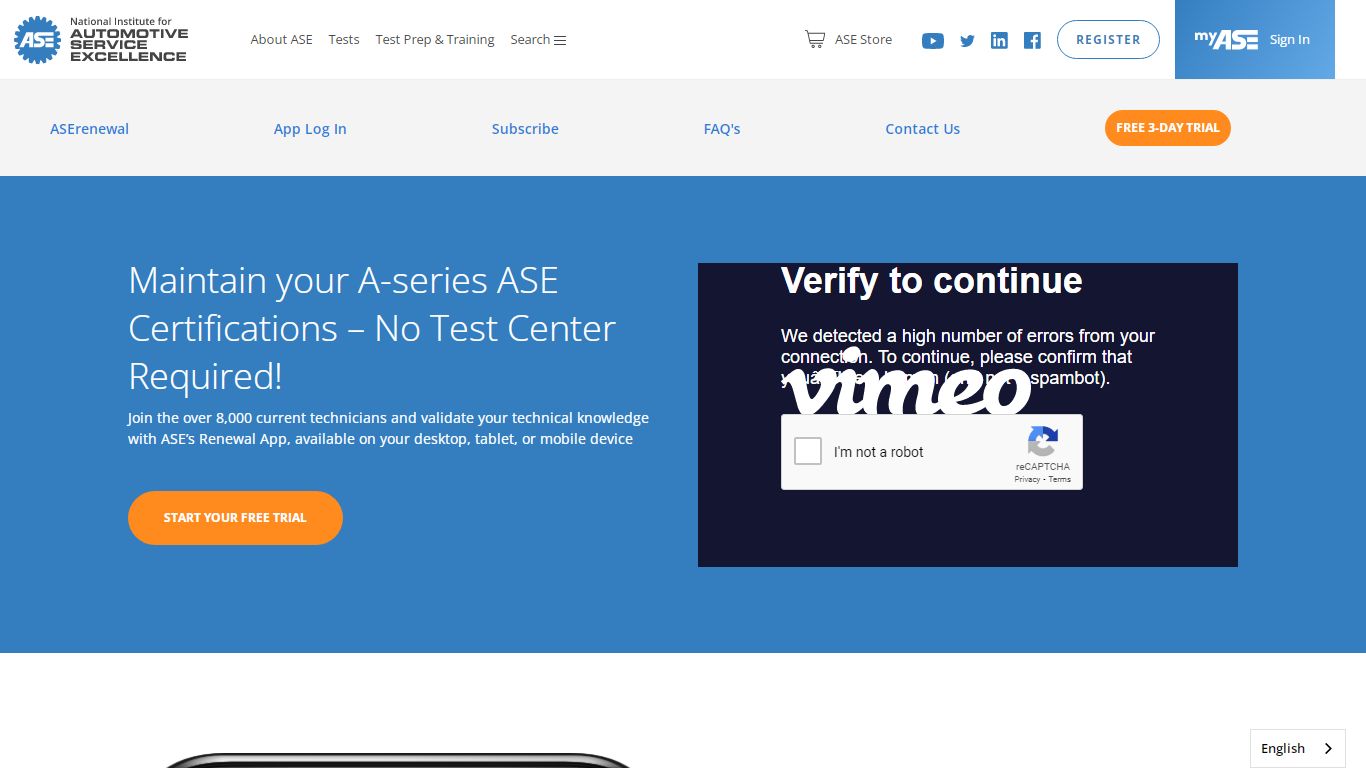The image size is (1366, 768).
Task: Click START YOUR FREE TRIAL button
Action: click(235, 518)
